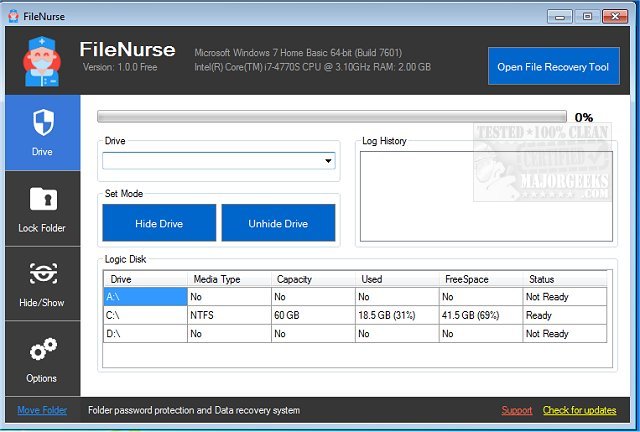Switch to the Drive sidebar label
Viewport: 640px width, 432px height.
click(x=42, y=151)
